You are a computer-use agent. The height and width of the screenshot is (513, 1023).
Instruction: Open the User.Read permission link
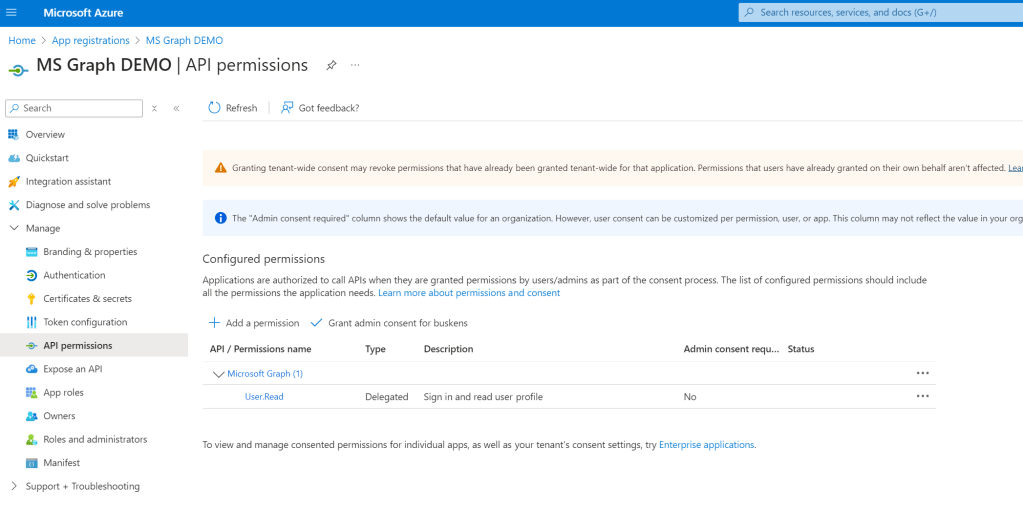point(264,397)
